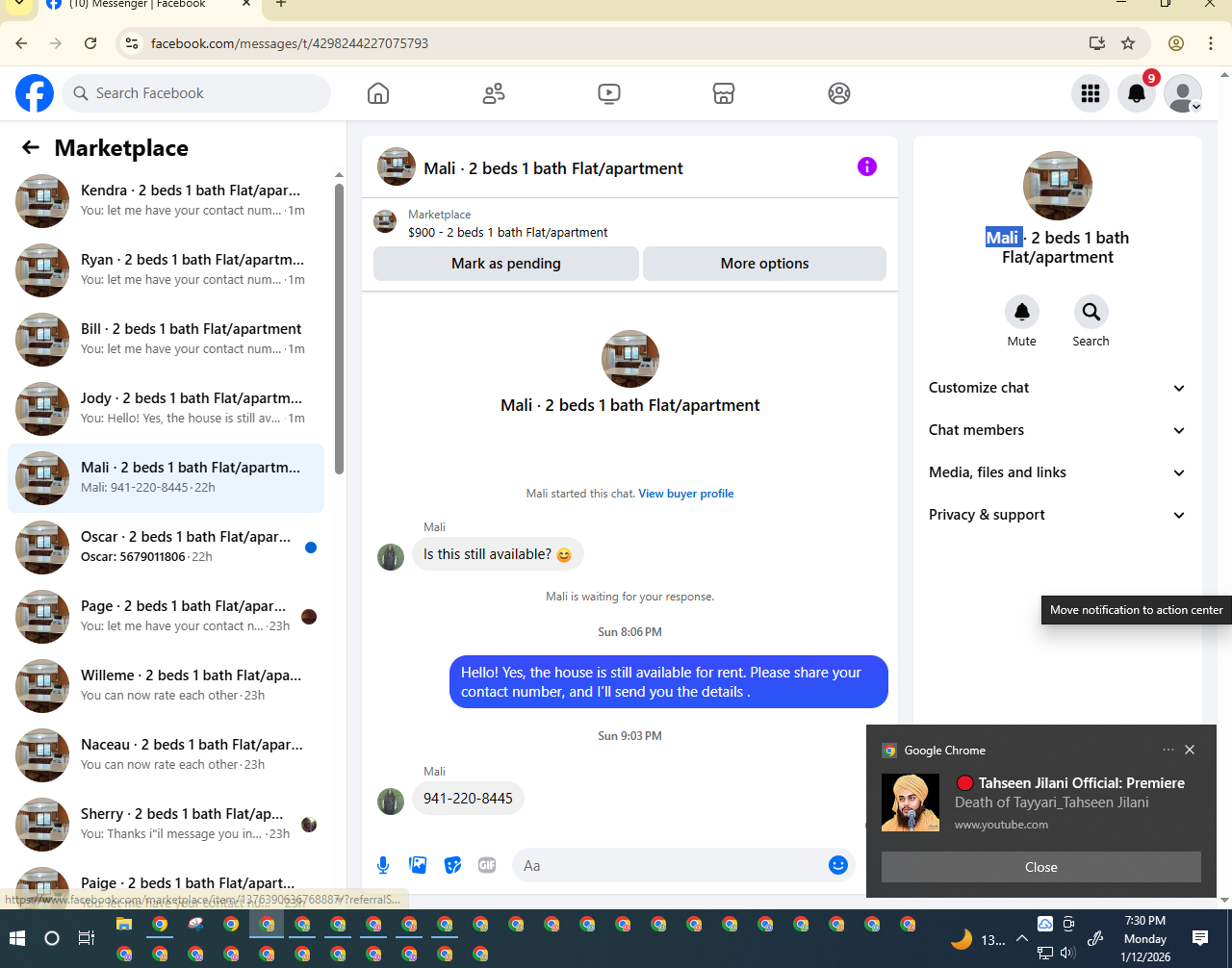Screen dimensions: 1232x968
Task: Click the Search Facebook field
Action: pyautogui.click(x=197, y=93)
